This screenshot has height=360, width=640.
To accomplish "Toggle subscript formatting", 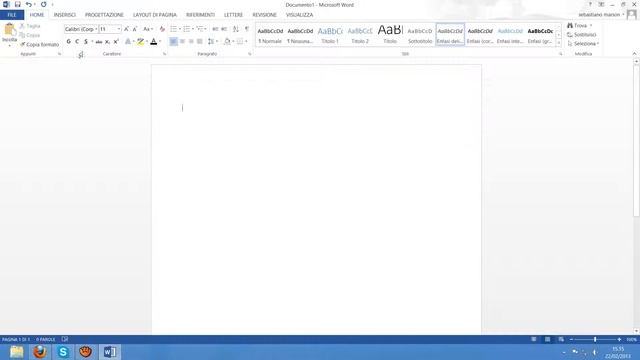I will 107,42.
